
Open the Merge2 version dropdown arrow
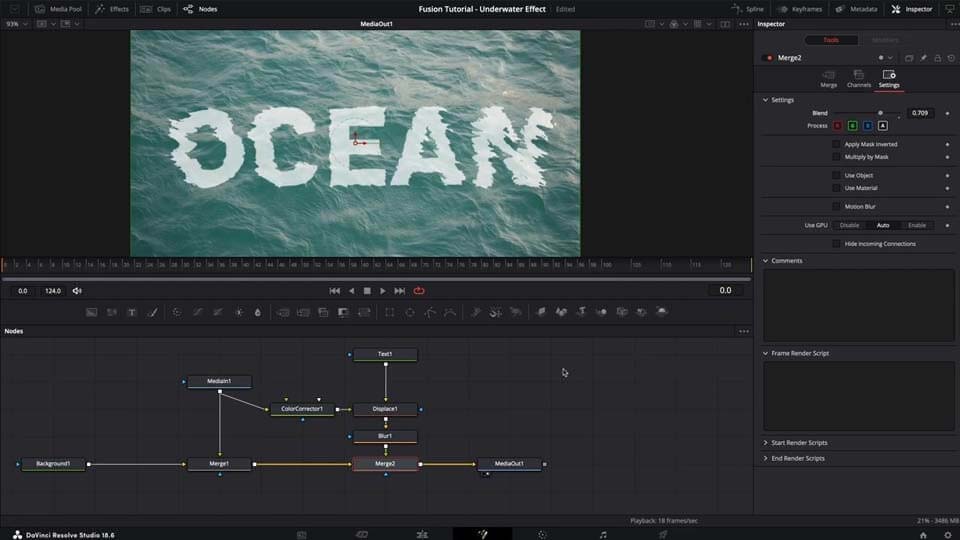[x=890, y=58]
